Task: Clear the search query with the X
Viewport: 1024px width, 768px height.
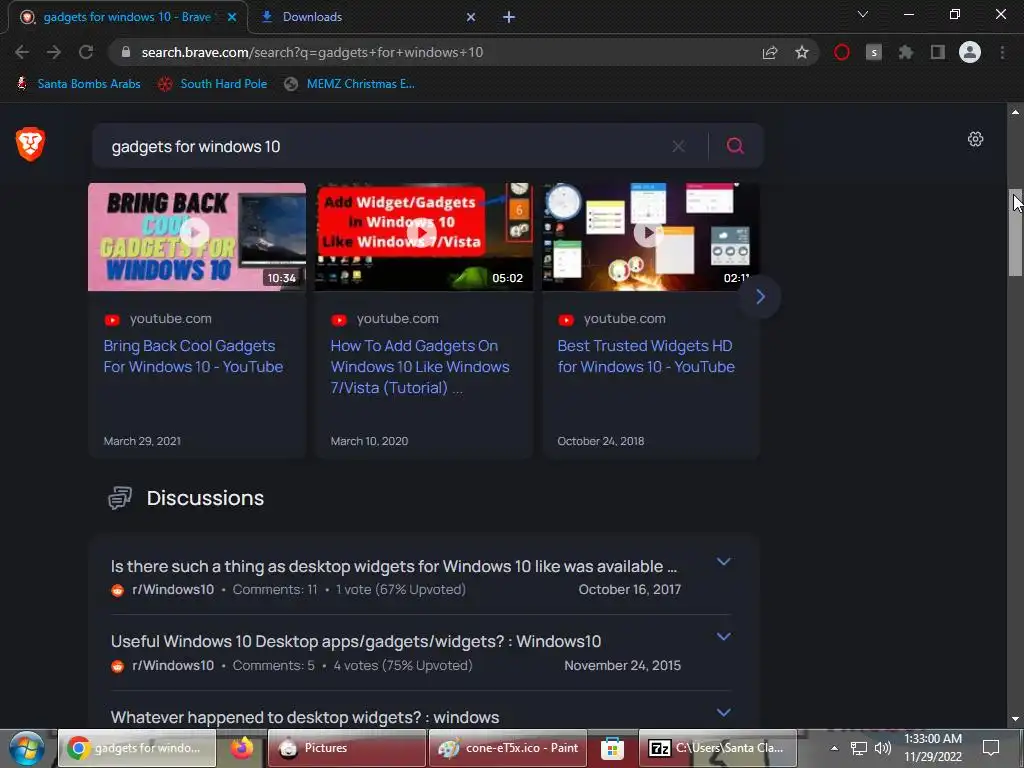Action: tap(679, 146)
